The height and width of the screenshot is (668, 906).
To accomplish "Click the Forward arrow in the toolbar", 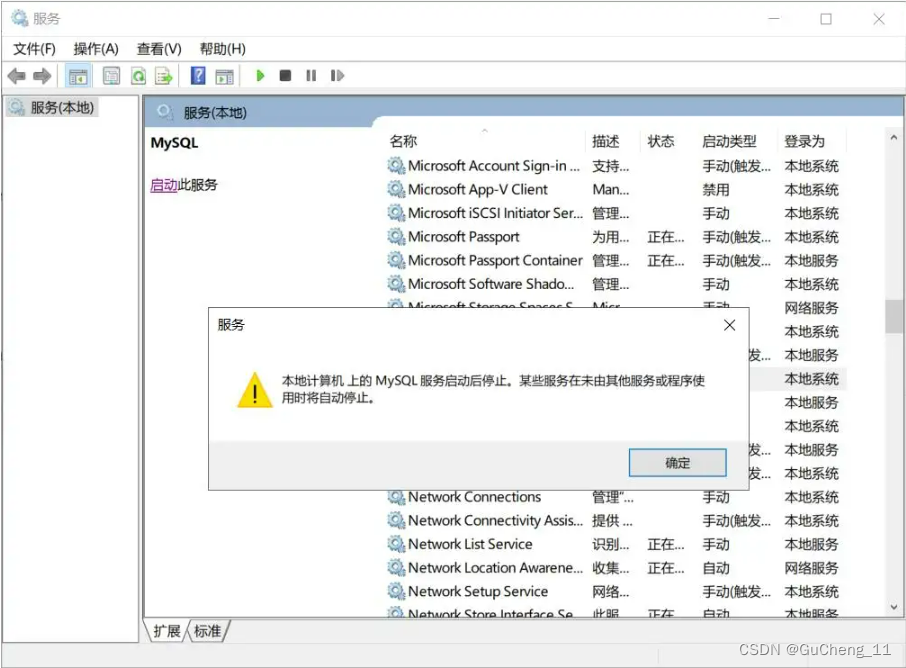I will pyautogui.click(x=42, y=76).
